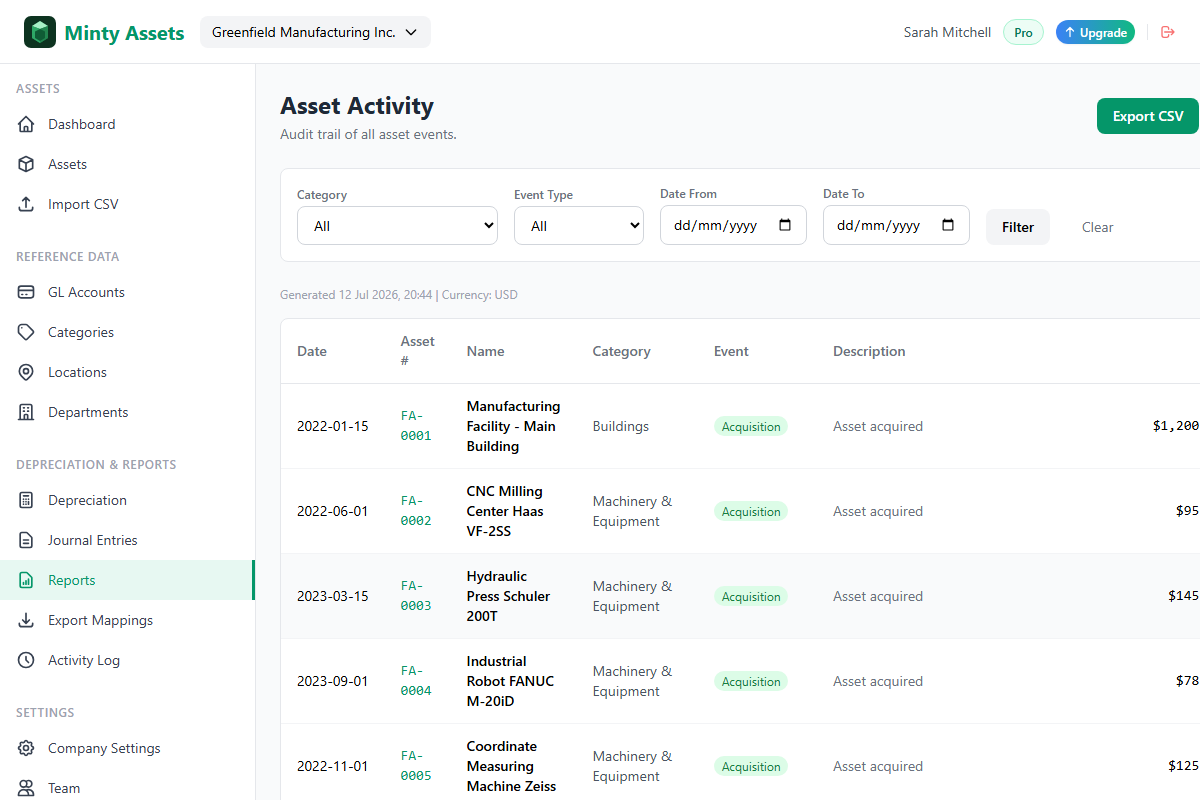Go to Depreciation page
Image resolution: width=1200 pixels, height=800 pixels.
pos(128,500)
